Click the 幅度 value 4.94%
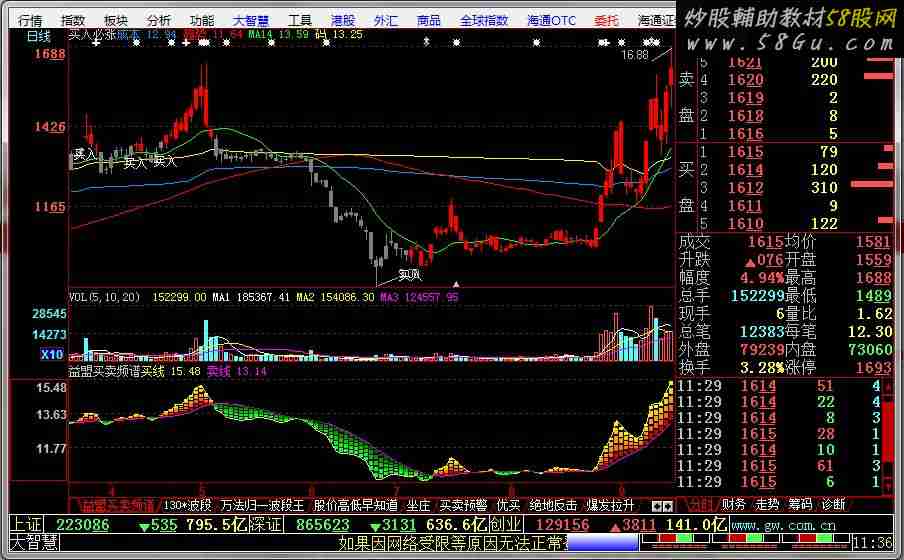This screenshot has width=904, height=560. pos(762,278)
